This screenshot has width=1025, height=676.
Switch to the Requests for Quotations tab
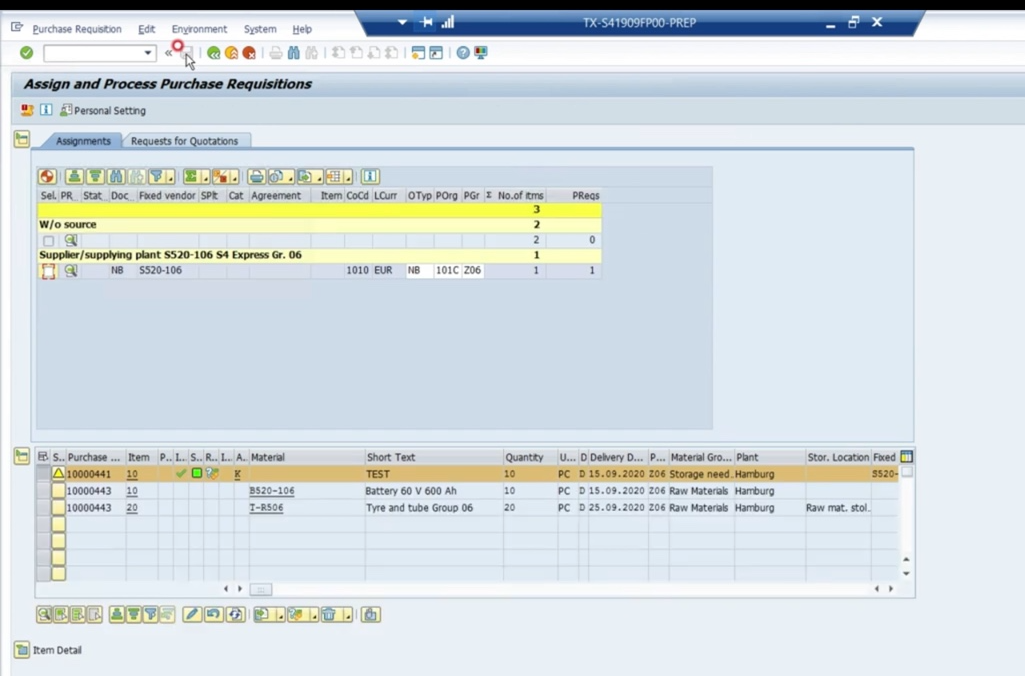click(184, 141)
